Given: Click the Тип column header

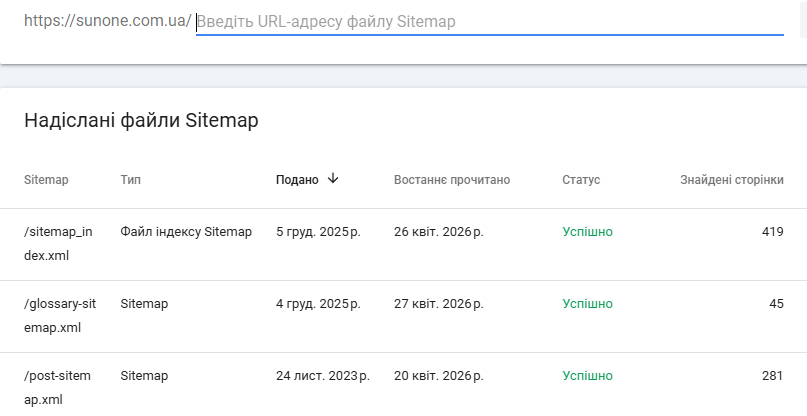Looking at the screenshot, I should 130,180.
